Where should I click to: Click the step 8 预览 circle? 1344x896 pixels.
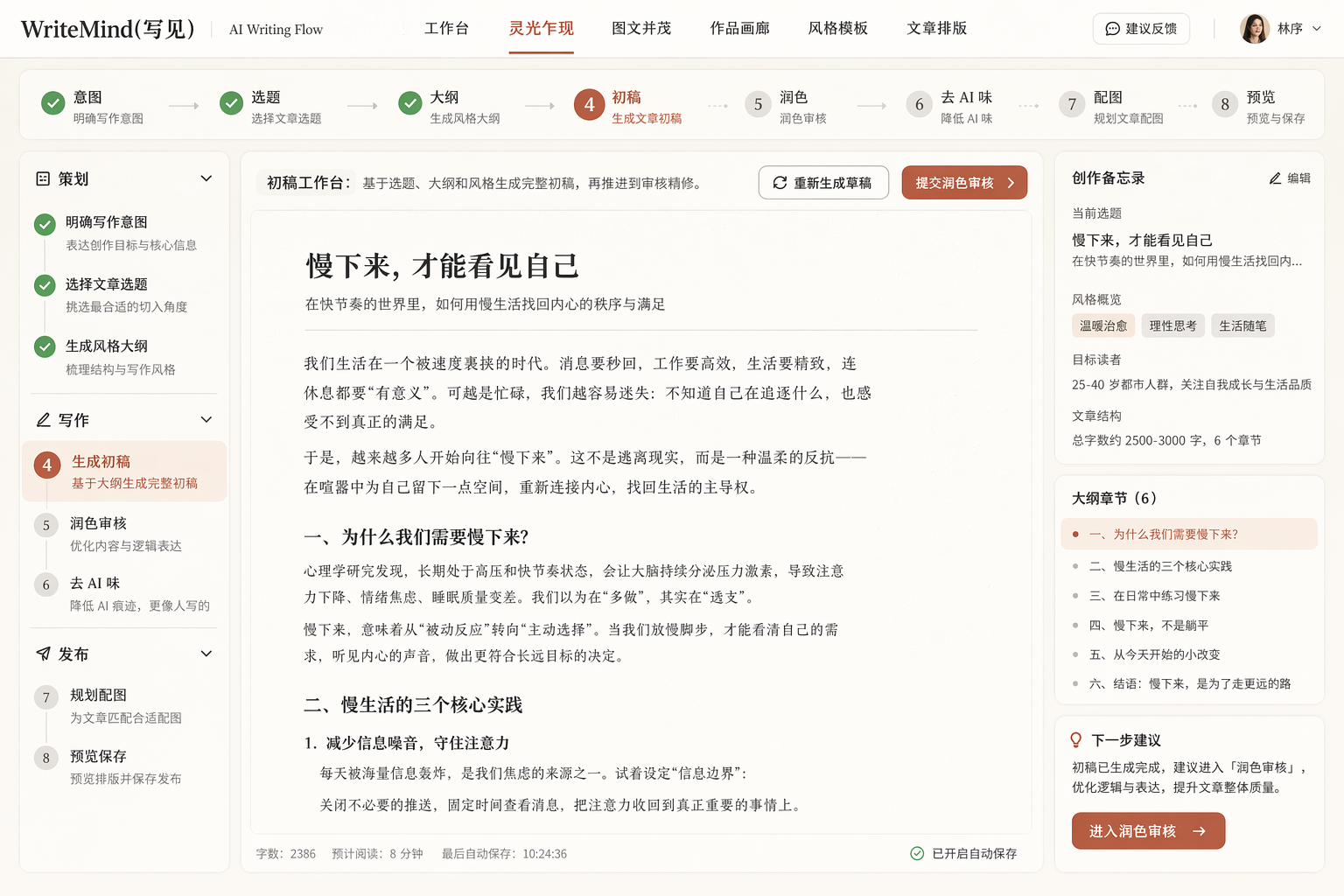click(x=1225, y=105)
